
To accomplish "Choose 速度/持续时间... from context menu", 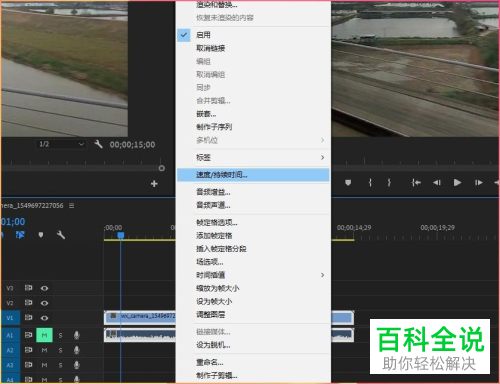I will [253, 175].
